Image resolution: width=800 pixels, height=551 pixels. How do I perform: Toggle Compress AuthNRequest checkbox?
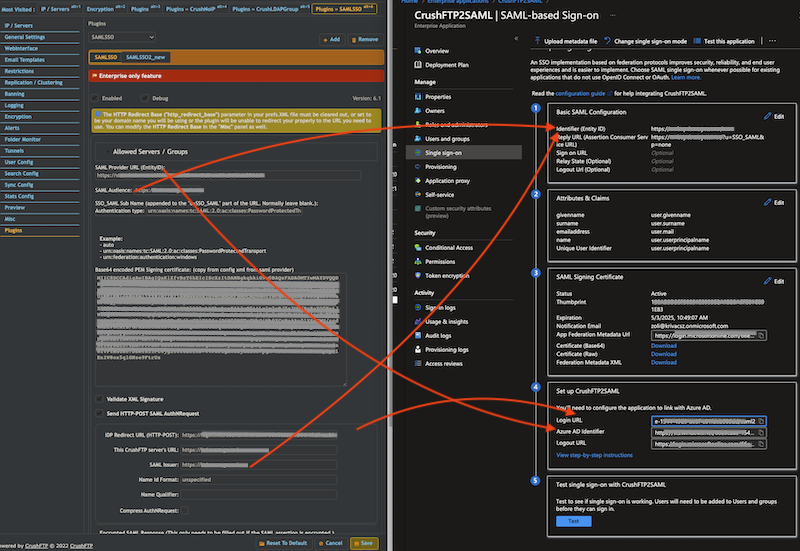click(185, 510)
